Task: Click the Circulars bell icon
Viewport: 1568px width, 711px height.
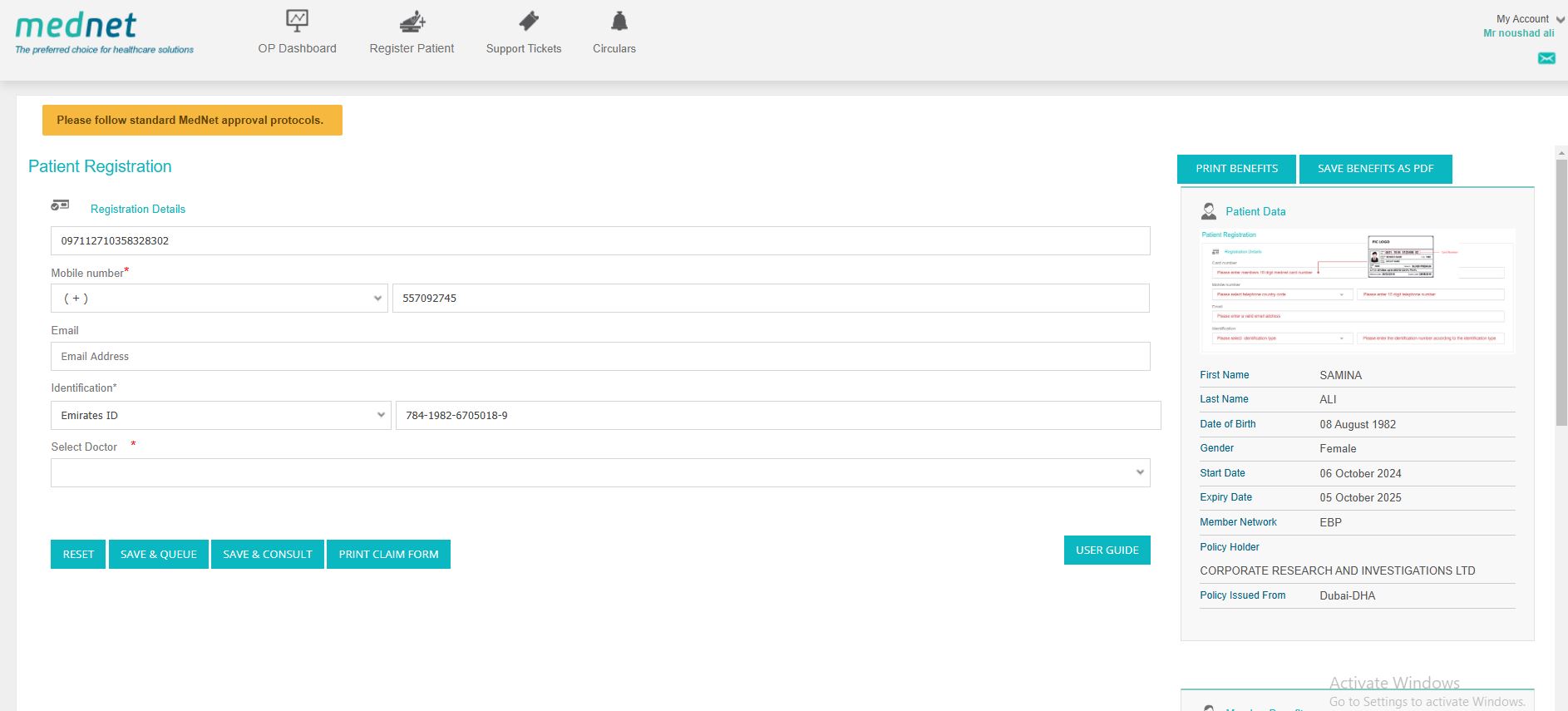Action: coord(619,20)
